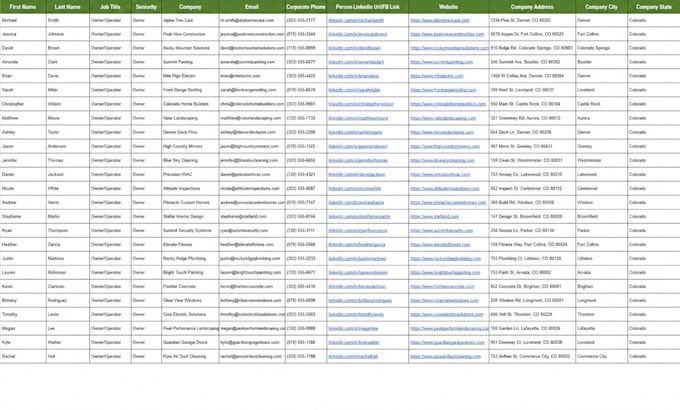680x410 pixels.
Task: Select the company cell 'Core Electric Solutions'
Action: (190, 315)
